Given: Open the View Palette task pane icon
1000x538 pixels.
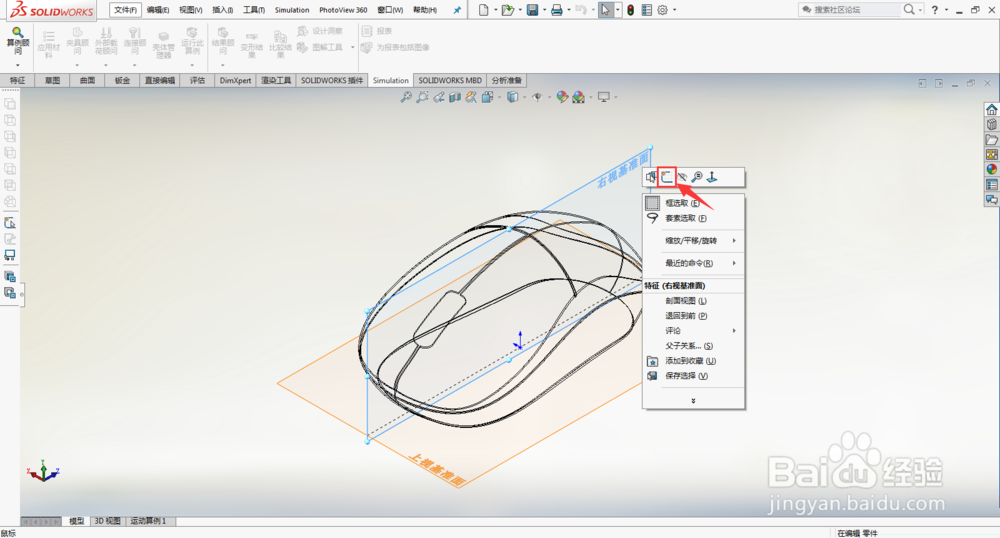Looking at the screenshot, I should (x=992, y=154).
